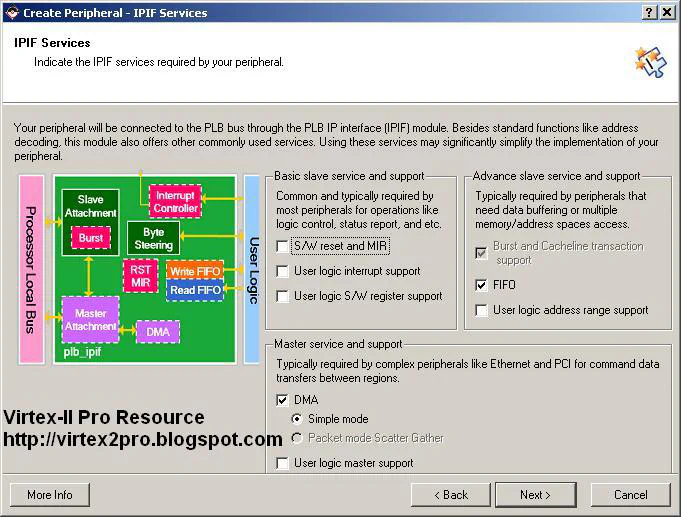Toggle User logic address range support
The image size is (681, 517).
click(x=482, y=310)
